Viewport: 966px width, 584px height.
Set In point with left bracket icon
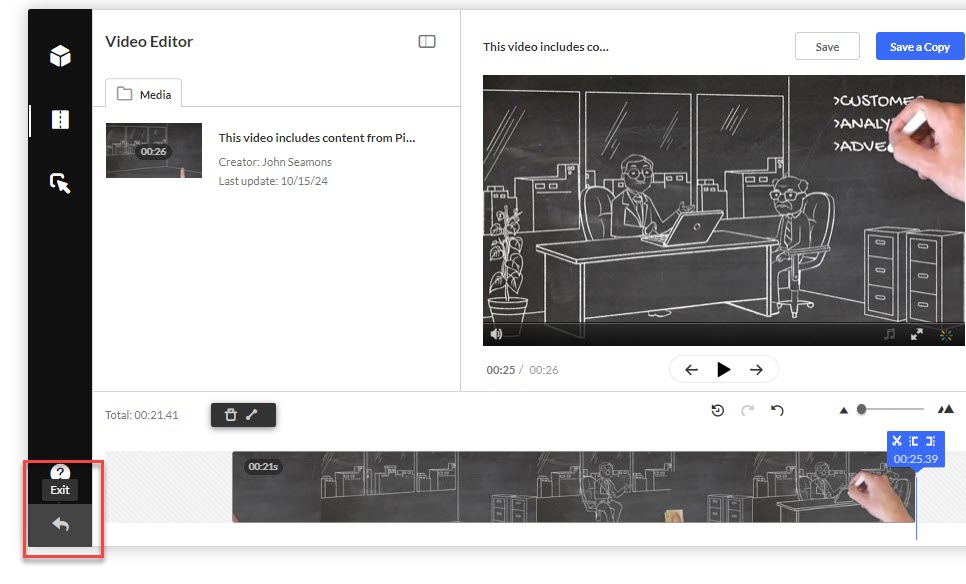click(x=914, y=440)
